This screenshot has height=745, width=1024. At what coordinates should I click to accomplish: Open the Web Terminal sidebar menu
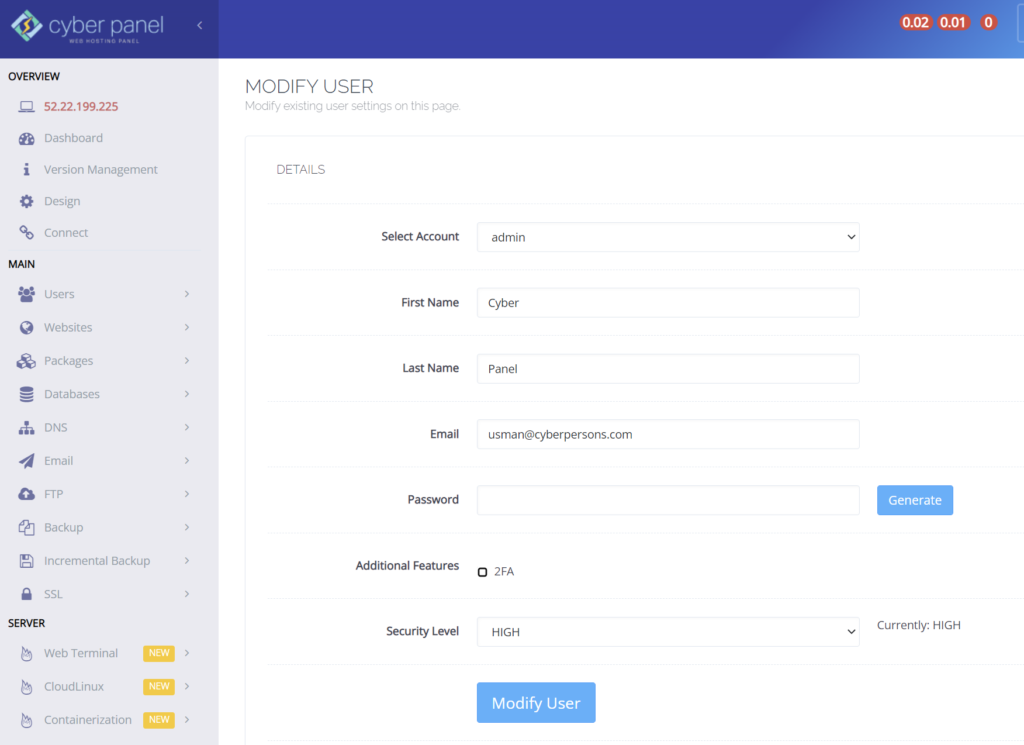pos(81,653)
